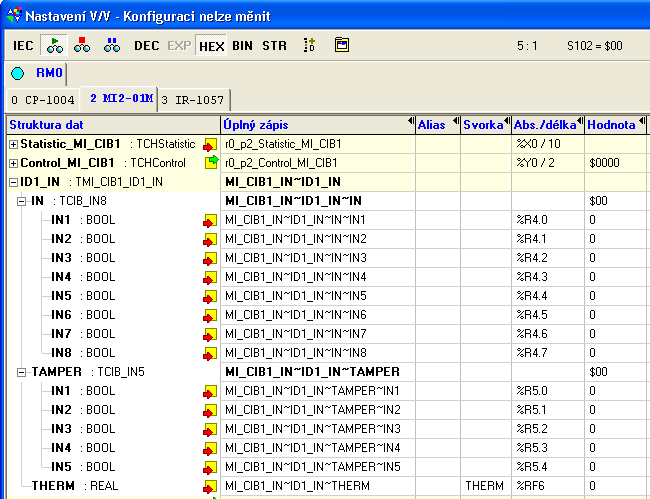Screen dimensions: 650x499
Task: Click the arrow icon in MI_CIB1_IN~ID1_IN~IN~IN3 row
Action: (210, 259)
